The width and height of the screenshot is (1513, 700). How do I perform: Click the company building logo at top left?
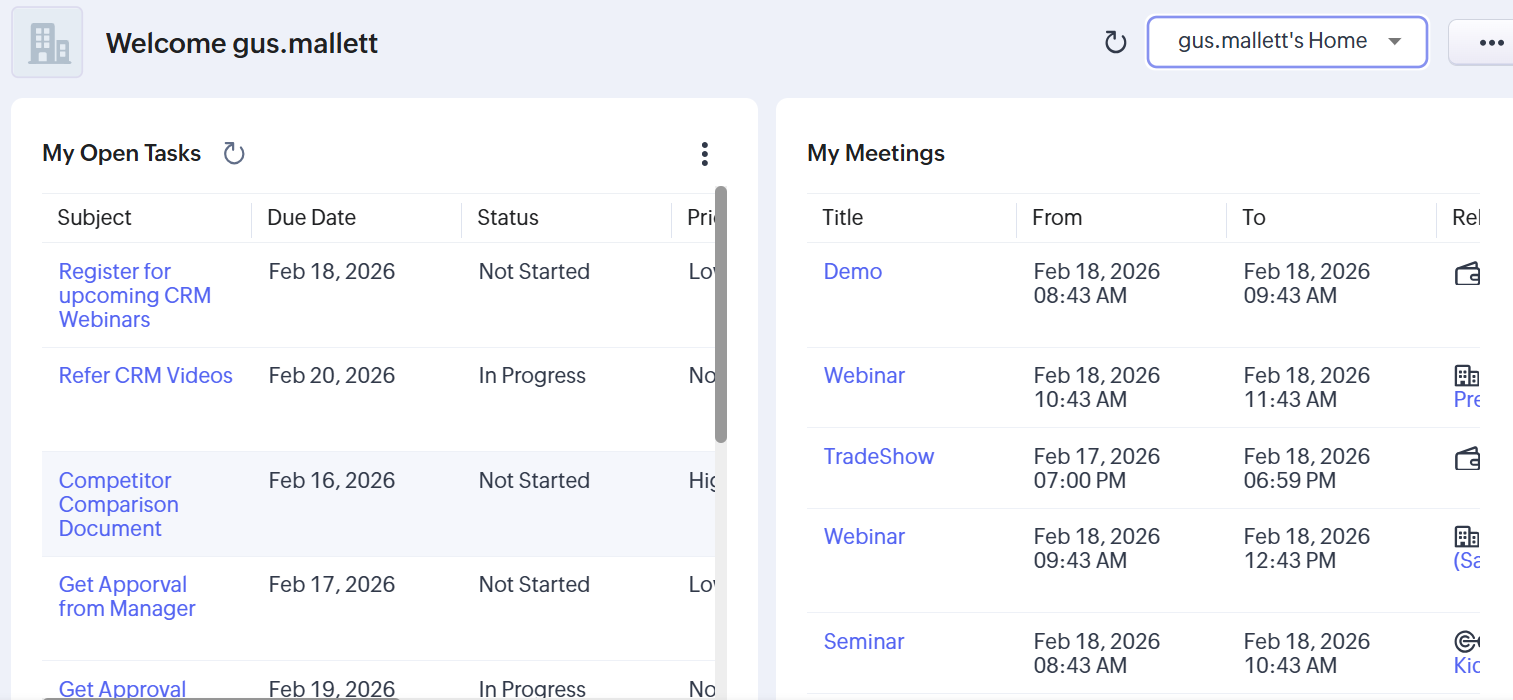point(46,41)
